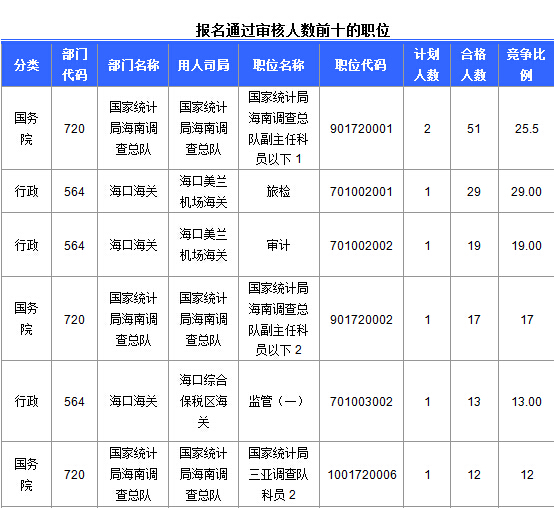554x508 pixels.
Task: Click the 部门名称 column header
Action: coord(133,65)
